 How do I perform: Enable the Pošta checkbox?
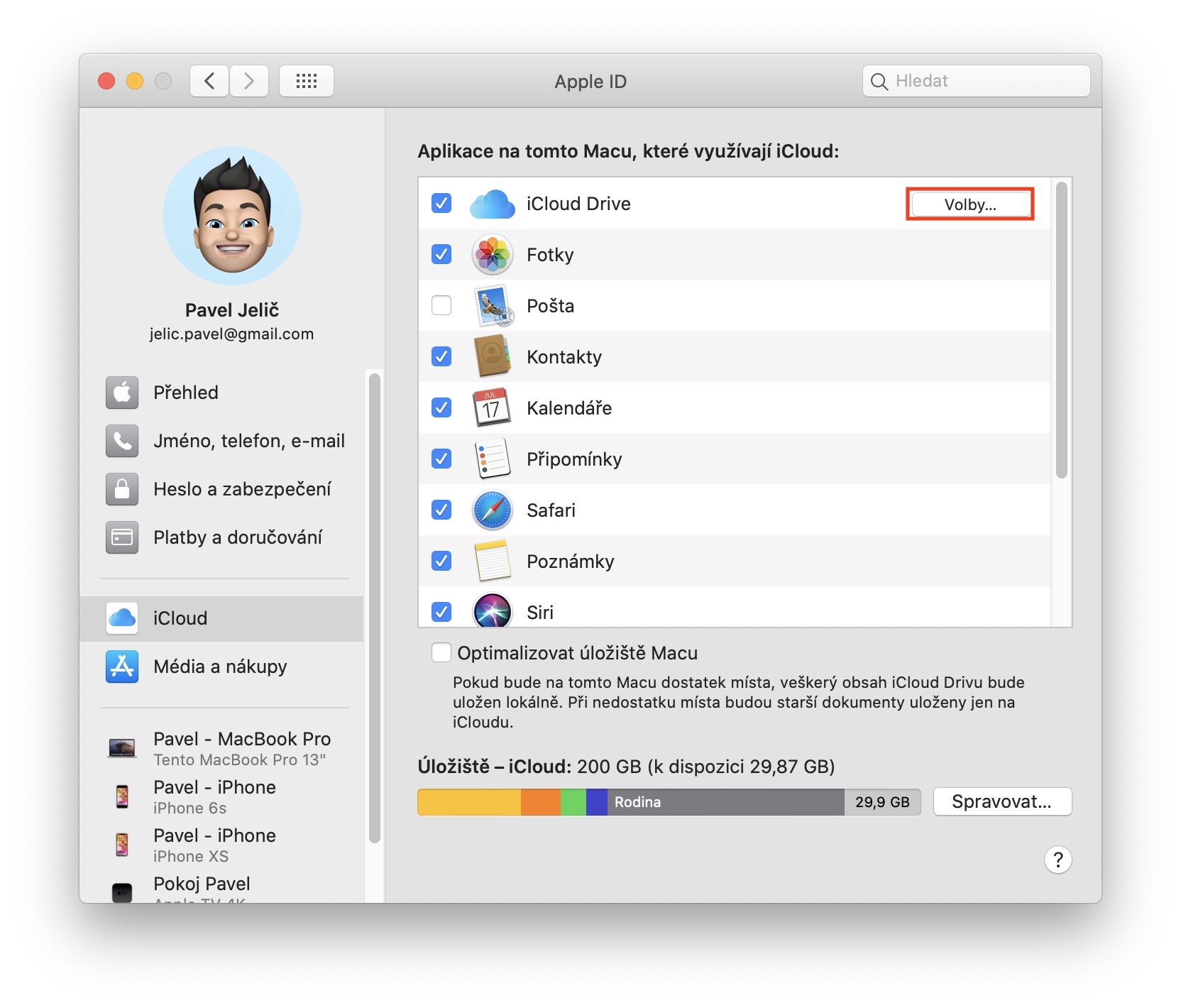pos(441,305)
